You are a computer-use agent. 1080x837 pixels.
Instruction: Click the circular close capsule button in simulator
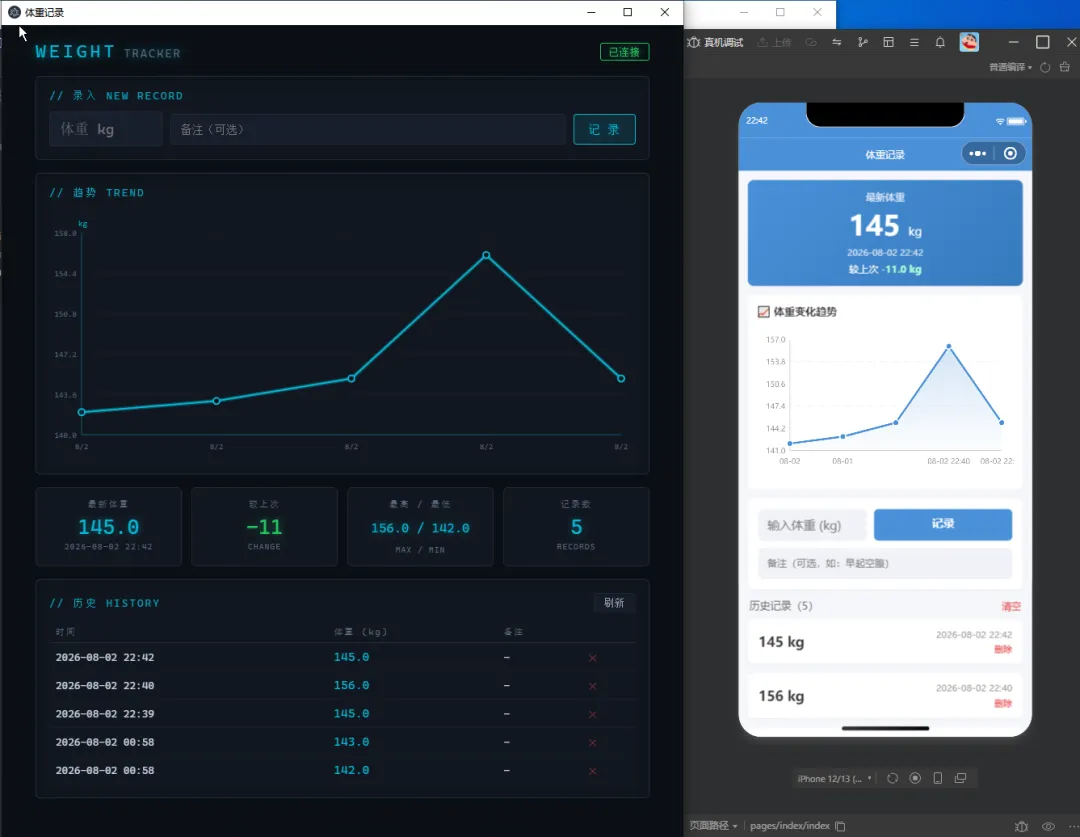coord(1010,154)
